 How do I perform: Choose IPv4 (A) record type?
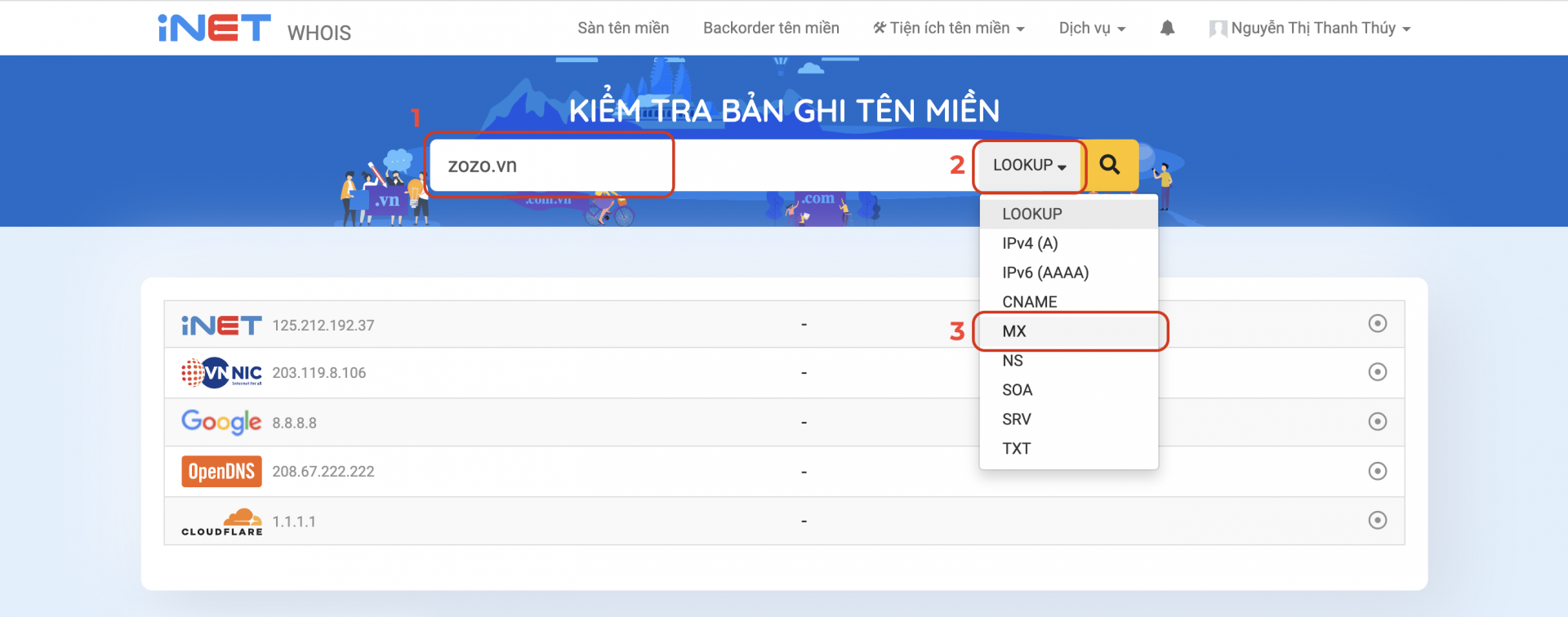[1068, 243]
